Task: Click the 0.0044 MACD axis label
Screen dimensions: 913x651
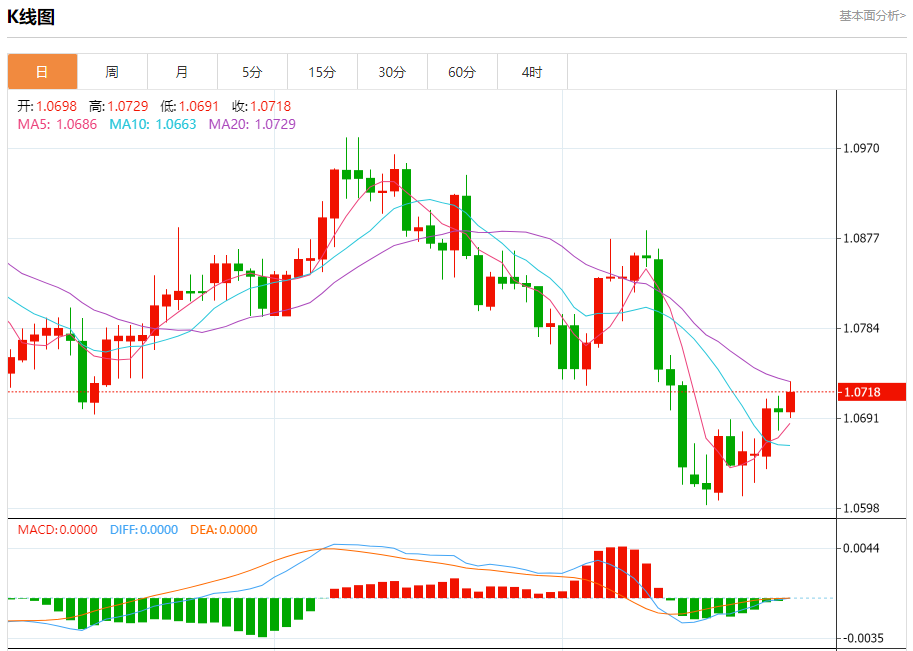Action: 861,548
